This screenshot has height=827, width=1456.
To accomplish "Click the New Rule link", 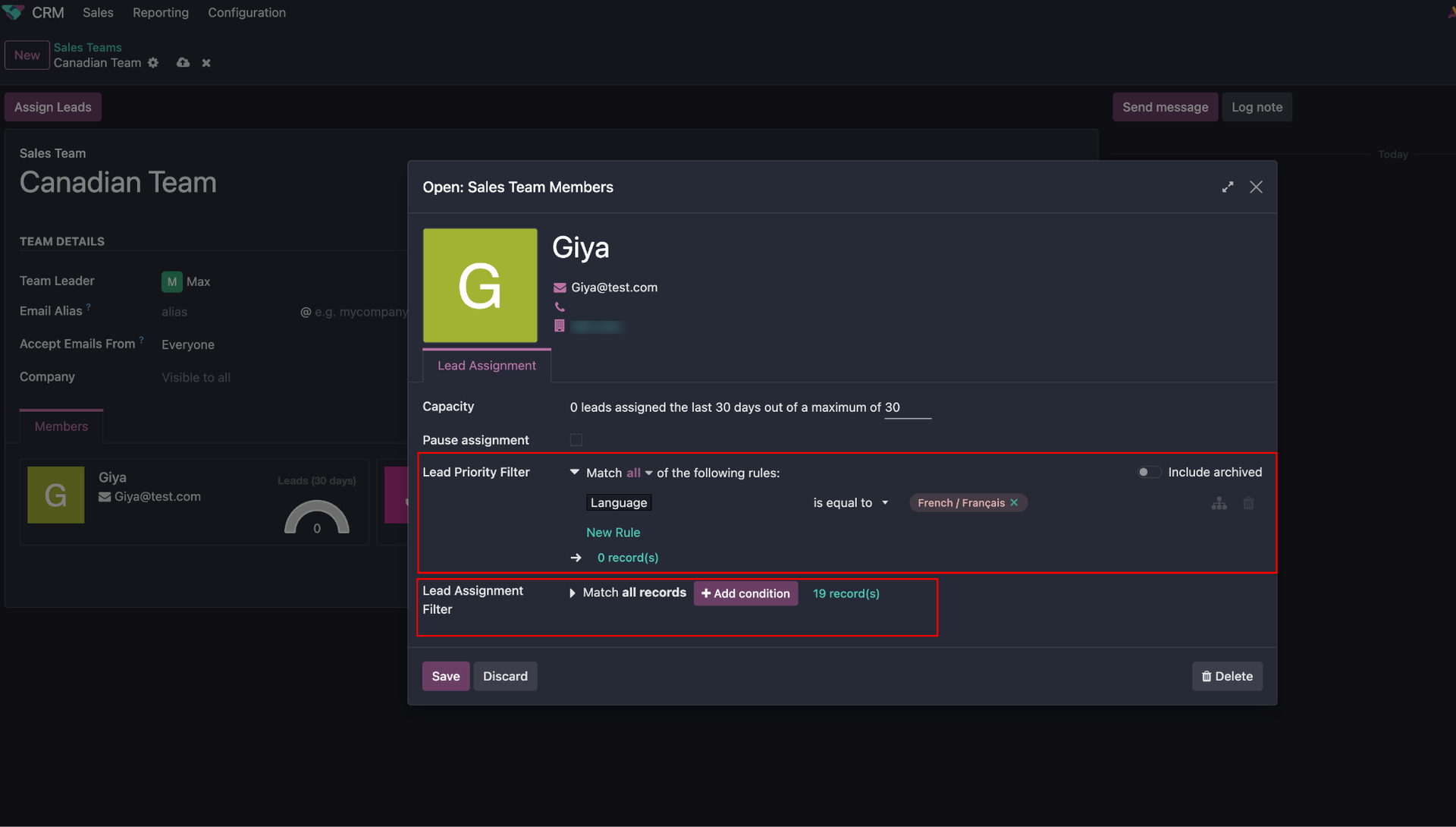I will 613,533.
